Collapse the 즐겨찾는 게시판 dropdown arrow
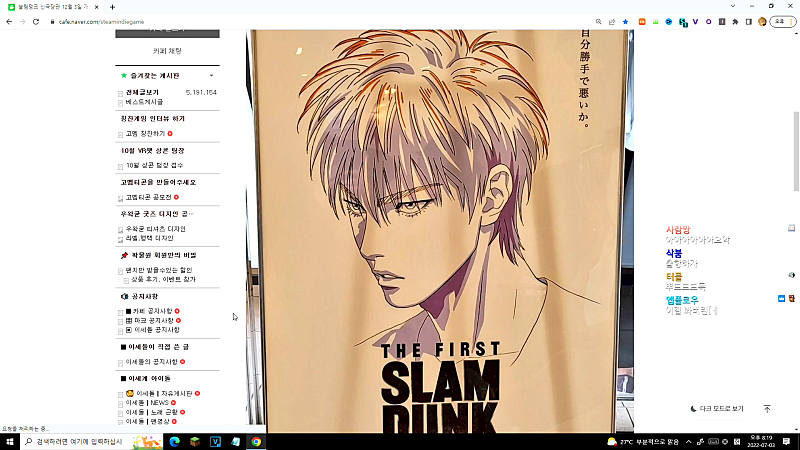Viewport: 800px width, 450px height. click(212, 76)
